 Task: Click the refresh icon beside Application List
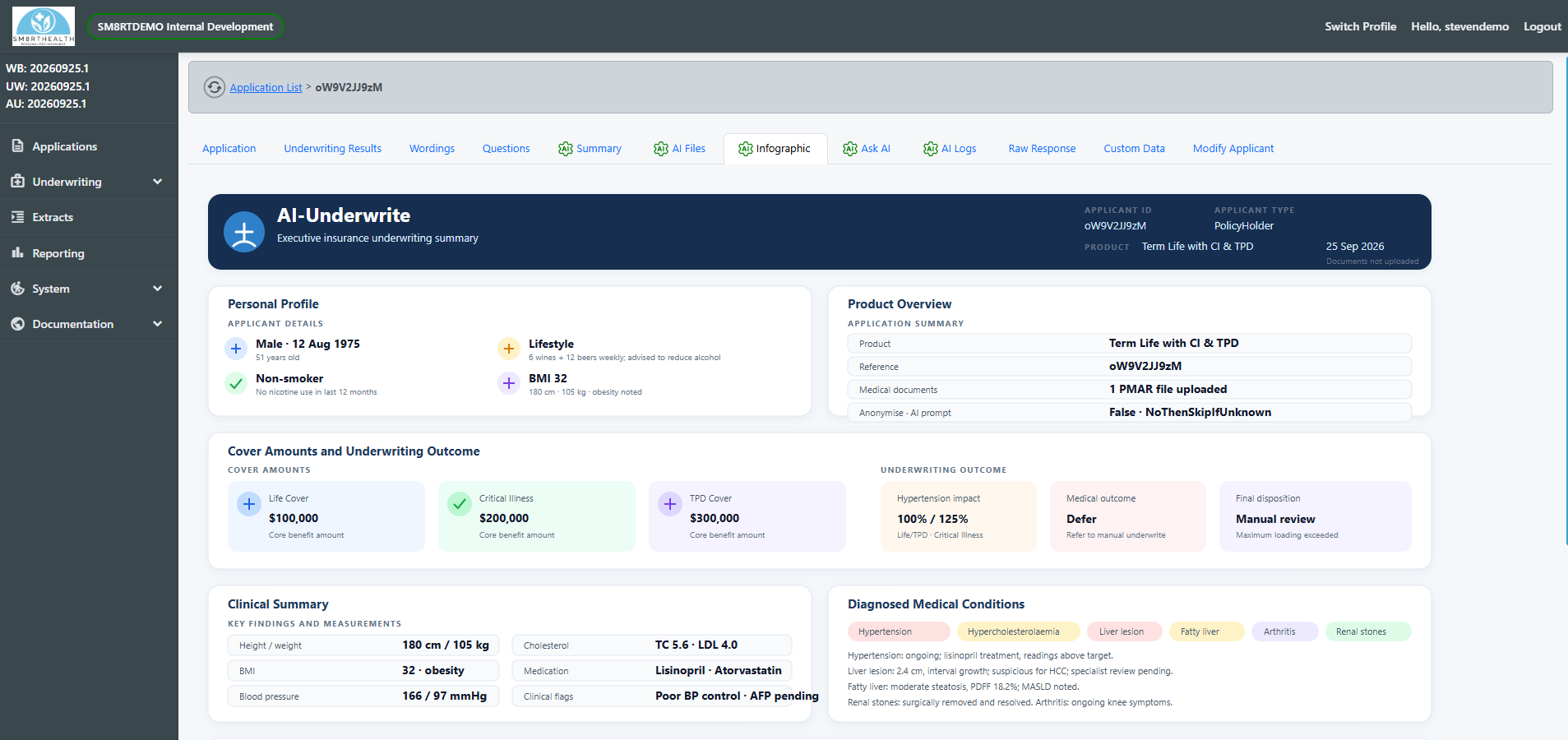click(215, 87)
